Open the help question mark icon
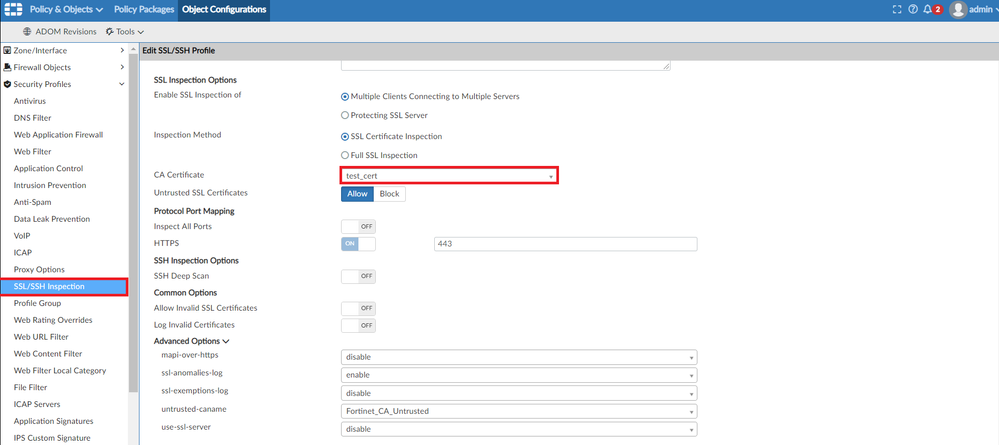Screen dimensions: 999x445 click(x=912, y=10)
